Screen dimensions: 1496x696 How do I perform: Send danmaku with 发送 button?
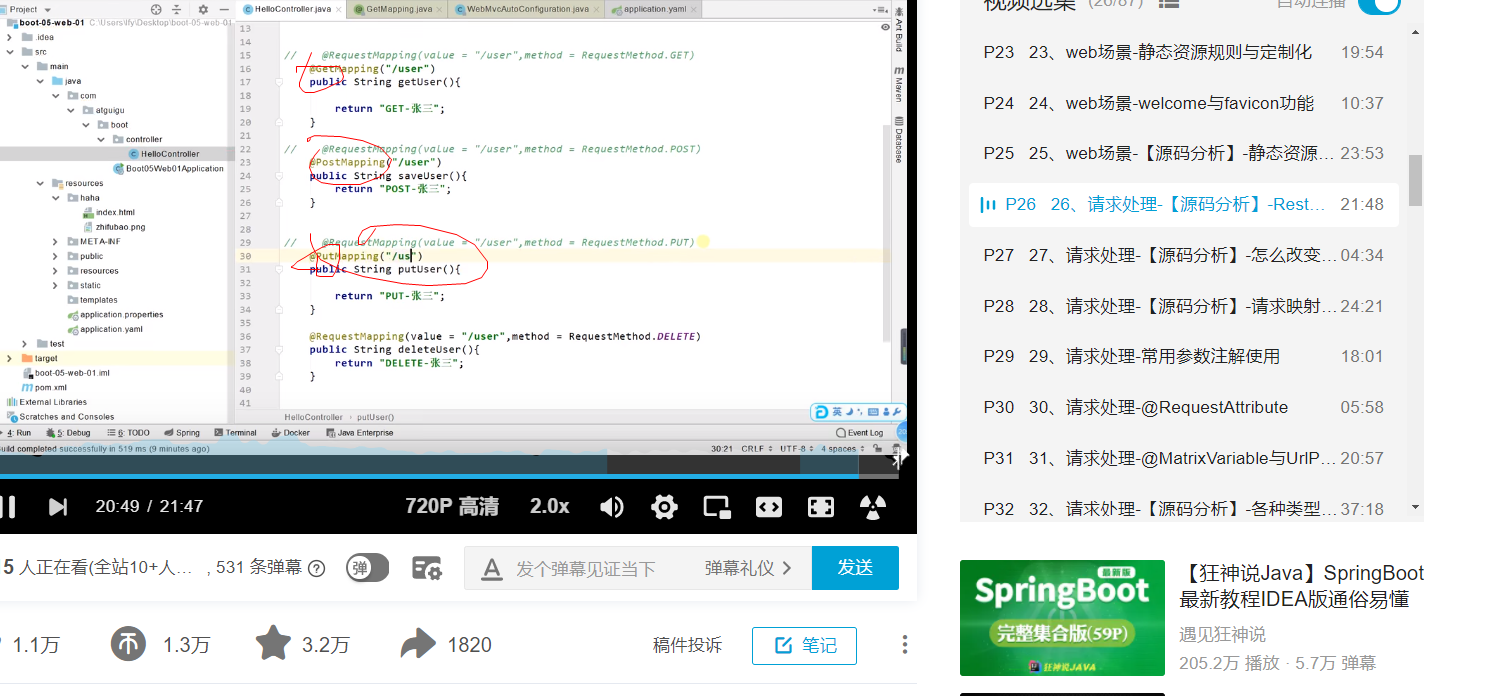point(855,568)
